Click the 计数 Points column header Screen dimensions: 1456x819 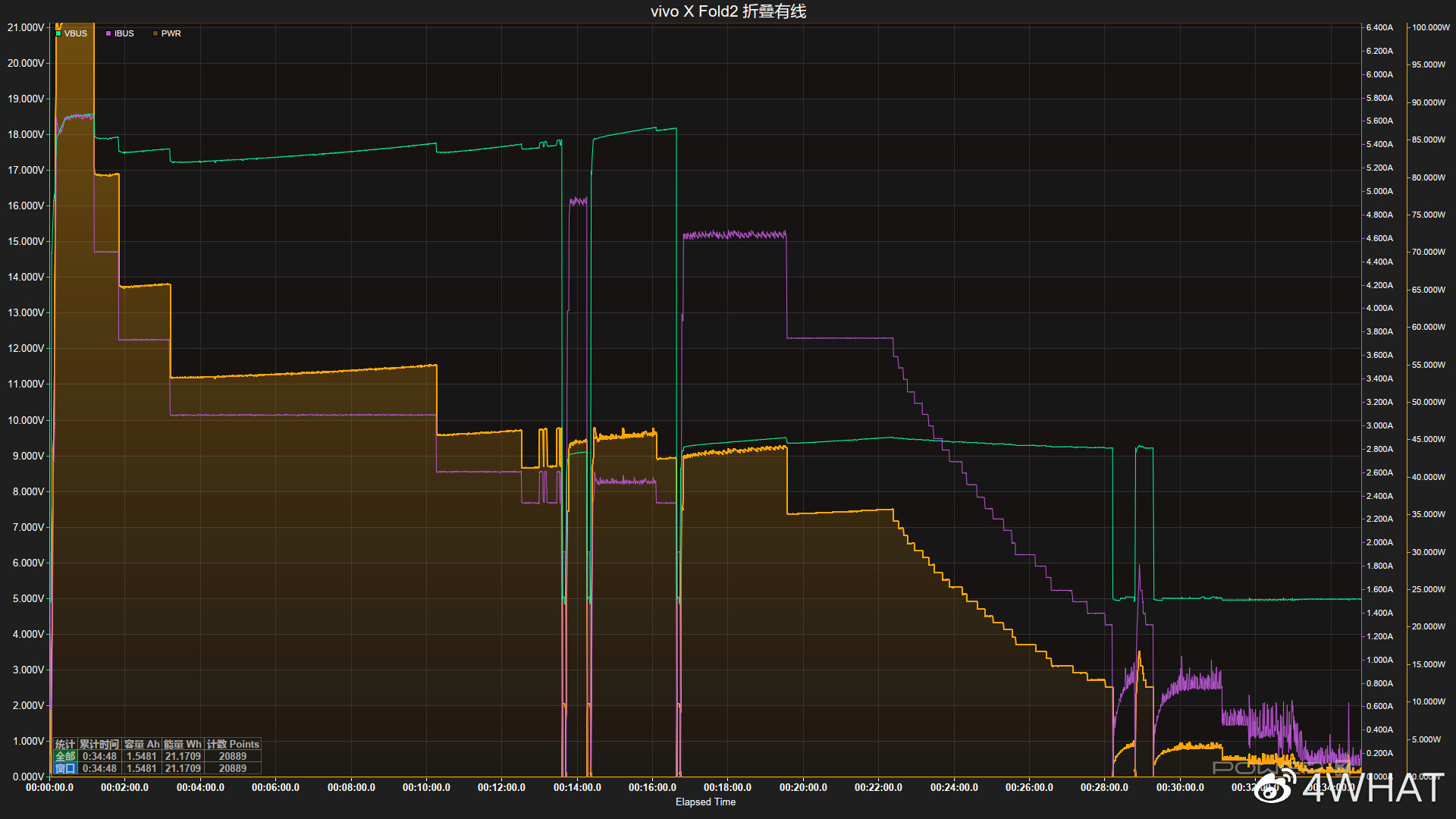coord(233,744)
